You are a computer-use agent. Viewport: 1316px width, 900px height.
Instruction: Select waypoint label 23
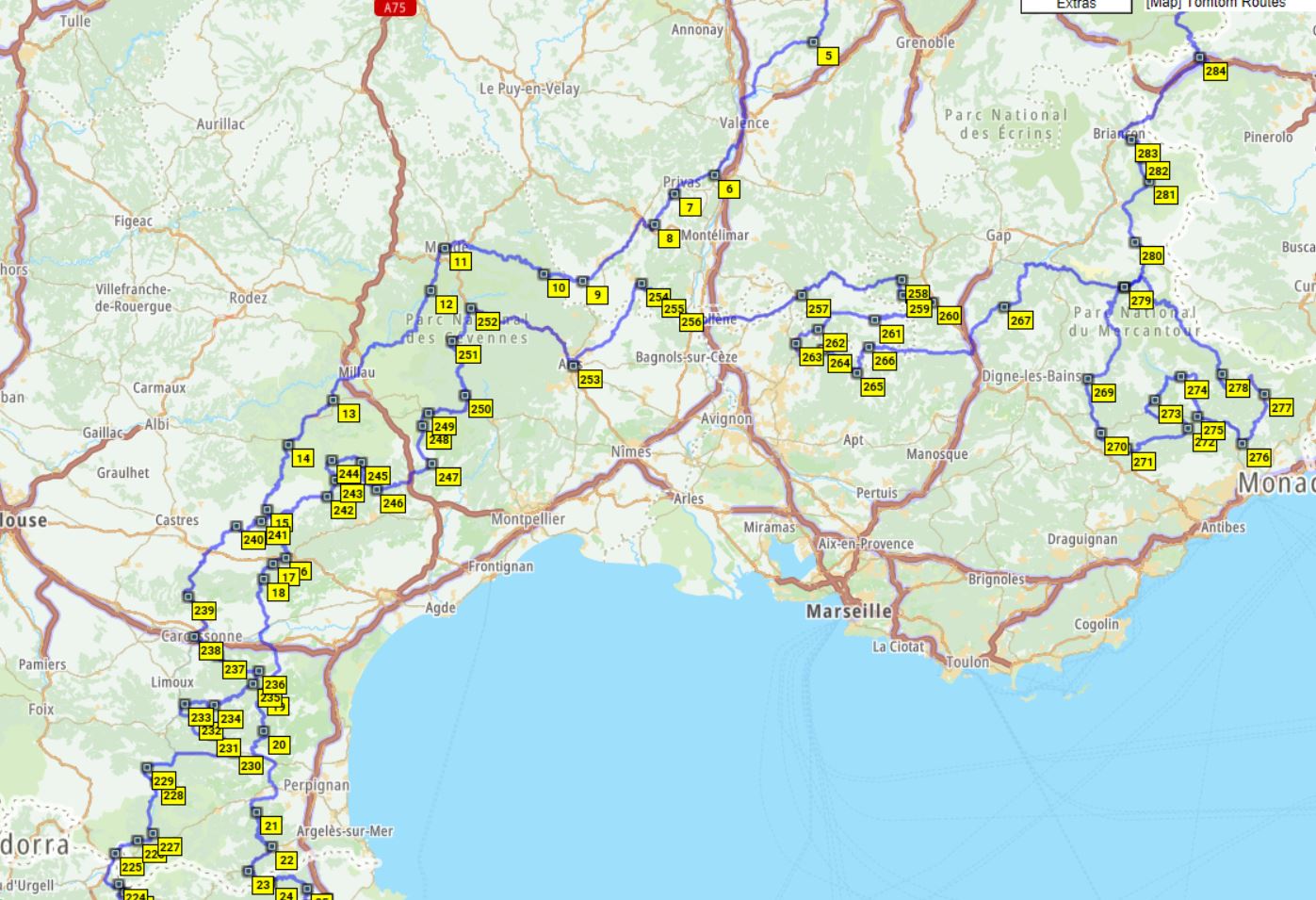(263, 885)
